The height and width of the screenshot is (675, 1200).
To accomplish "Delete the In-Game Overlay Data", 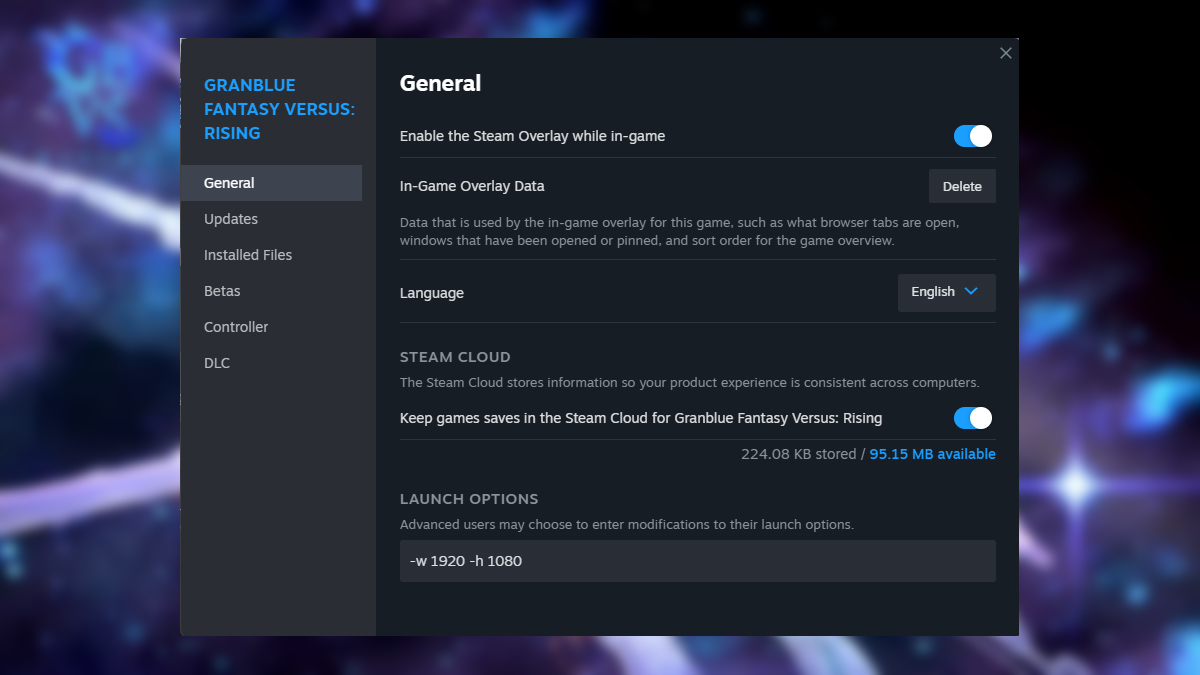I will pyautogui.click(x=961, y=185).
